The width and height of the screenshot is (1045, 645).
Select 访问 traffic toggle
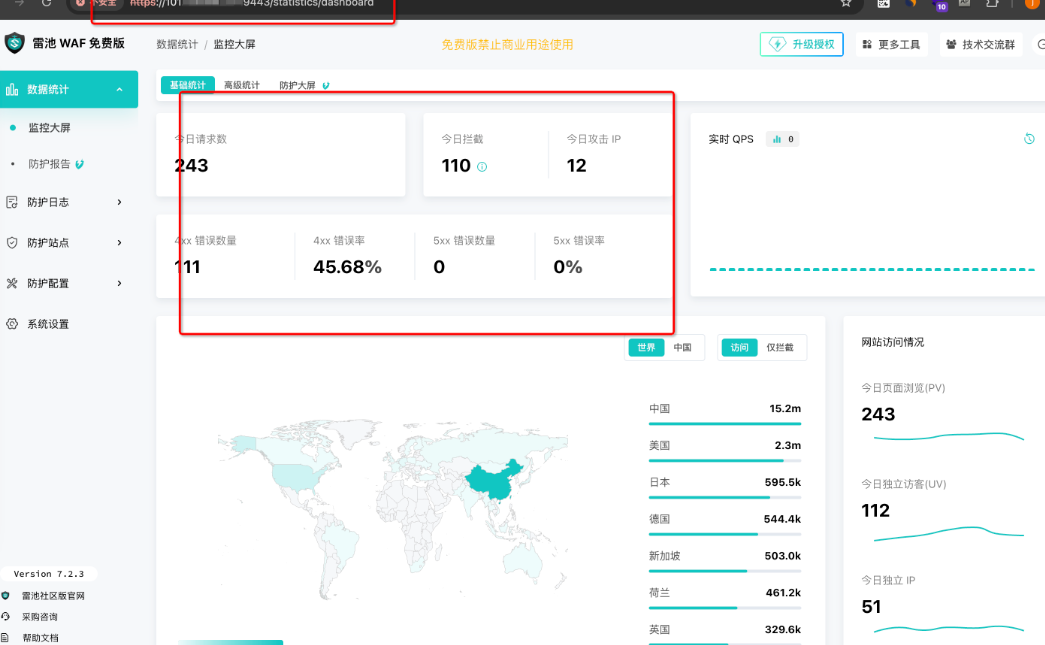tap(739, 347)
